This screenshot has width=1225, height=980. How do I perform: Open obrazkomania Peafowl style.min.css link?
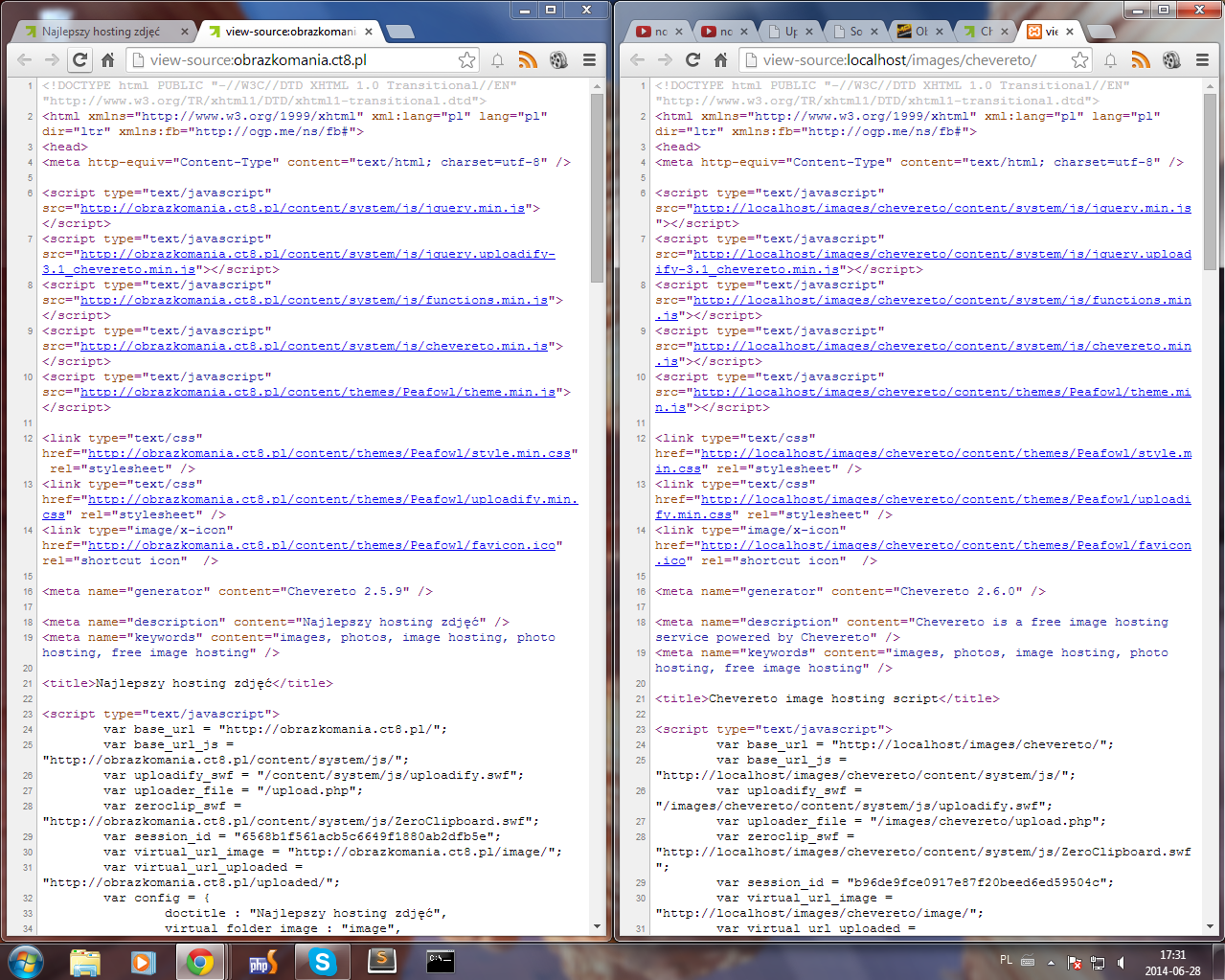(329, 453)
